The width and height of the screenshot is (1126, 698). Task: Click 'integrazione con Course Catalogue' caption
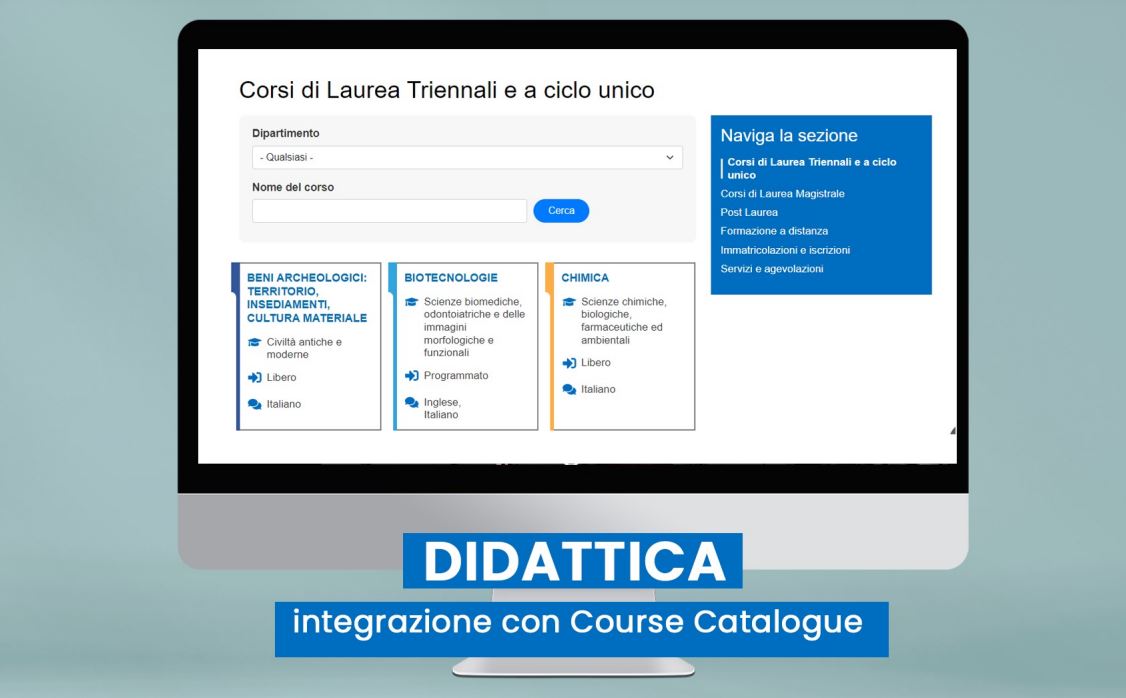(x=577, y=623)
